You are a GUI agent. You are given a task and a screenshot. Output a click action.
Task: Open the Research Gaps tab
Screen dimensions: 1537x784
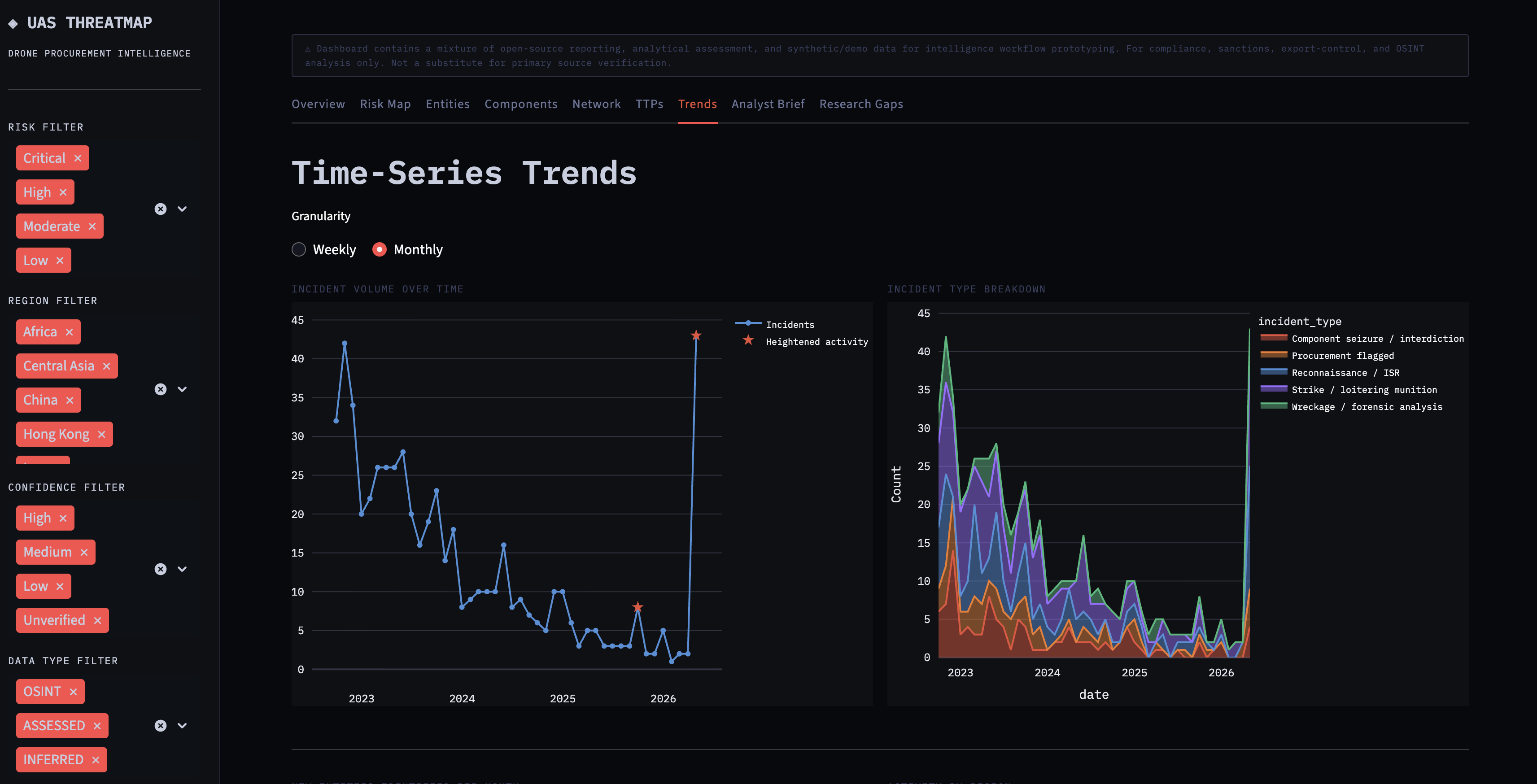861,104
